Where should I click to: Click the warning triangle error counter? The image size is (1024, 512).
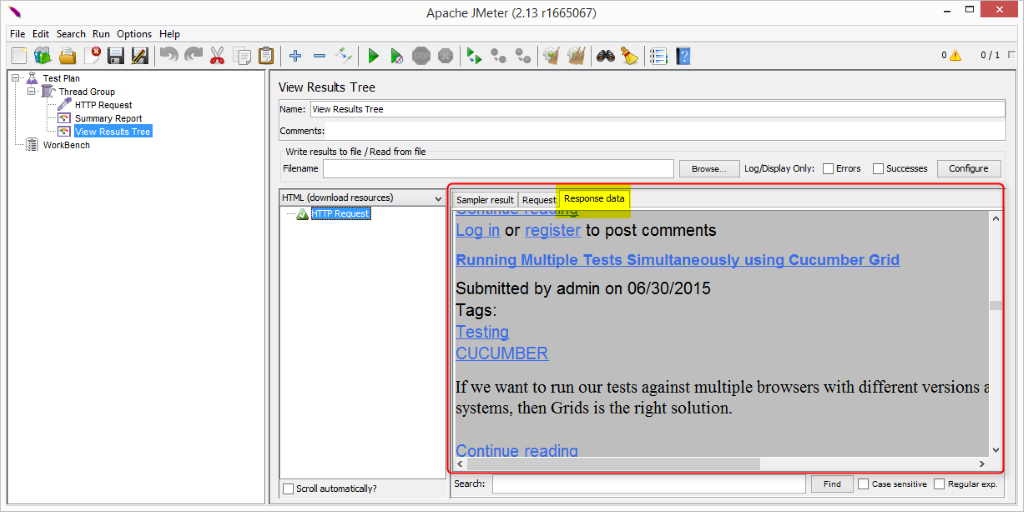coord(955,56)
